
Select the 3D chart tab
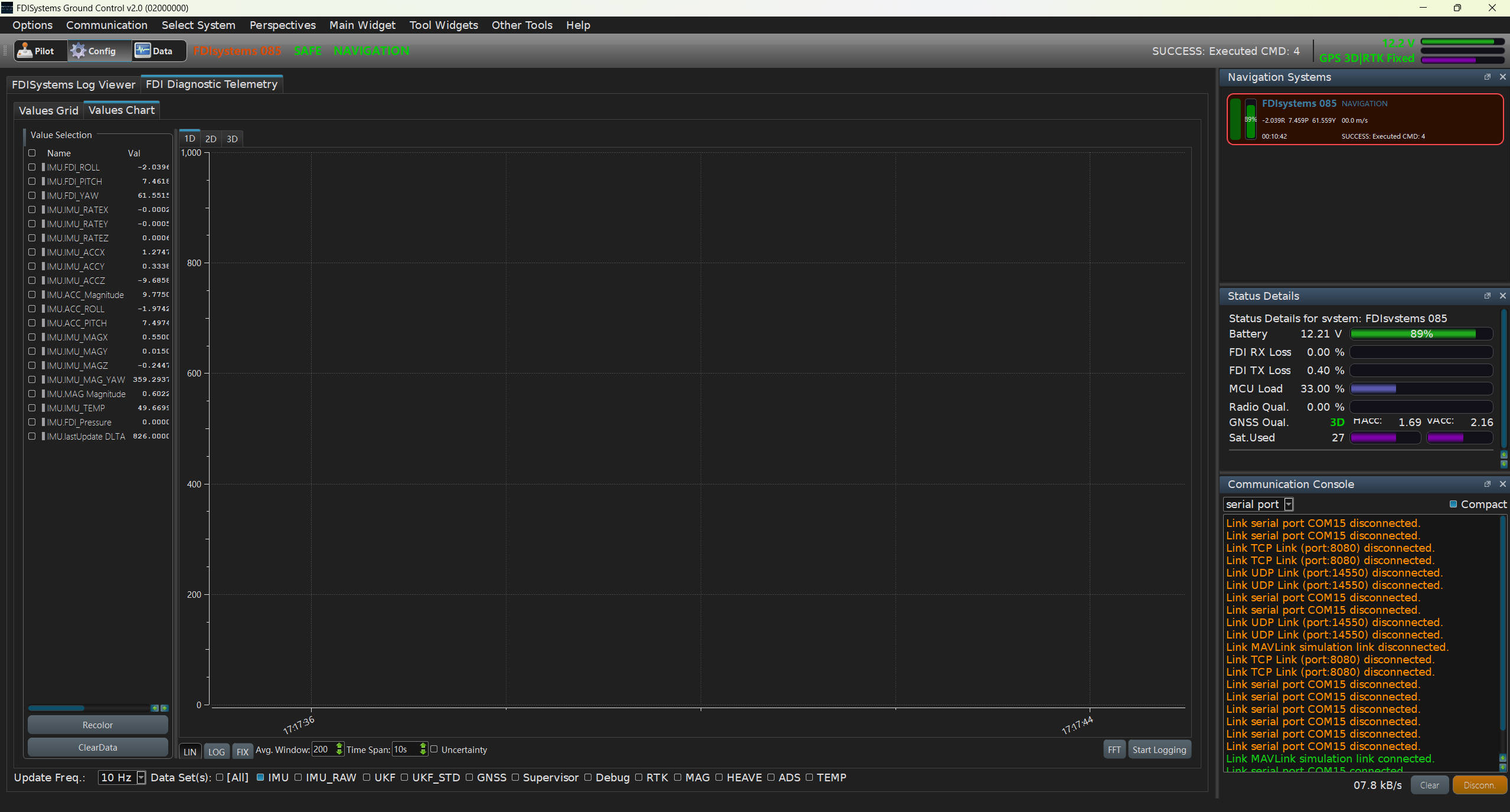232,139
